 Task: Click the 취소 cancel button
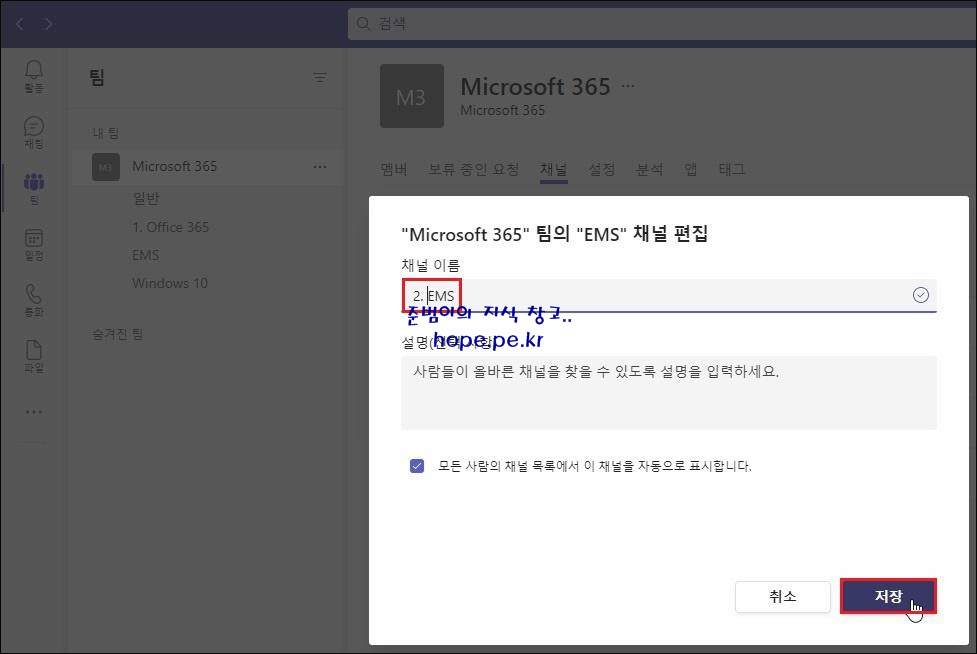coord(783,596)
